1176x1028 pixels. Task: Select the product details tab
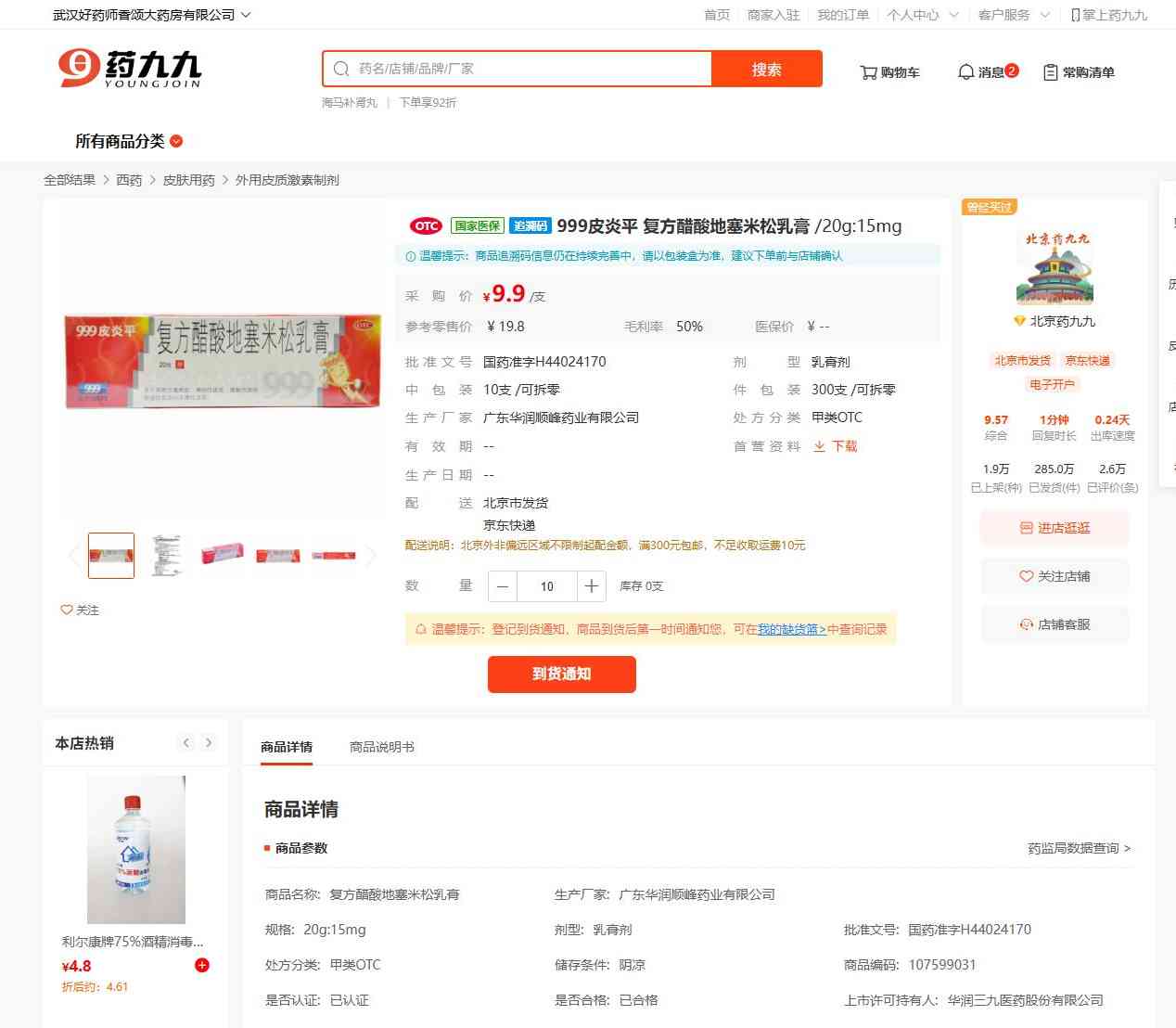tap(287, 747)
